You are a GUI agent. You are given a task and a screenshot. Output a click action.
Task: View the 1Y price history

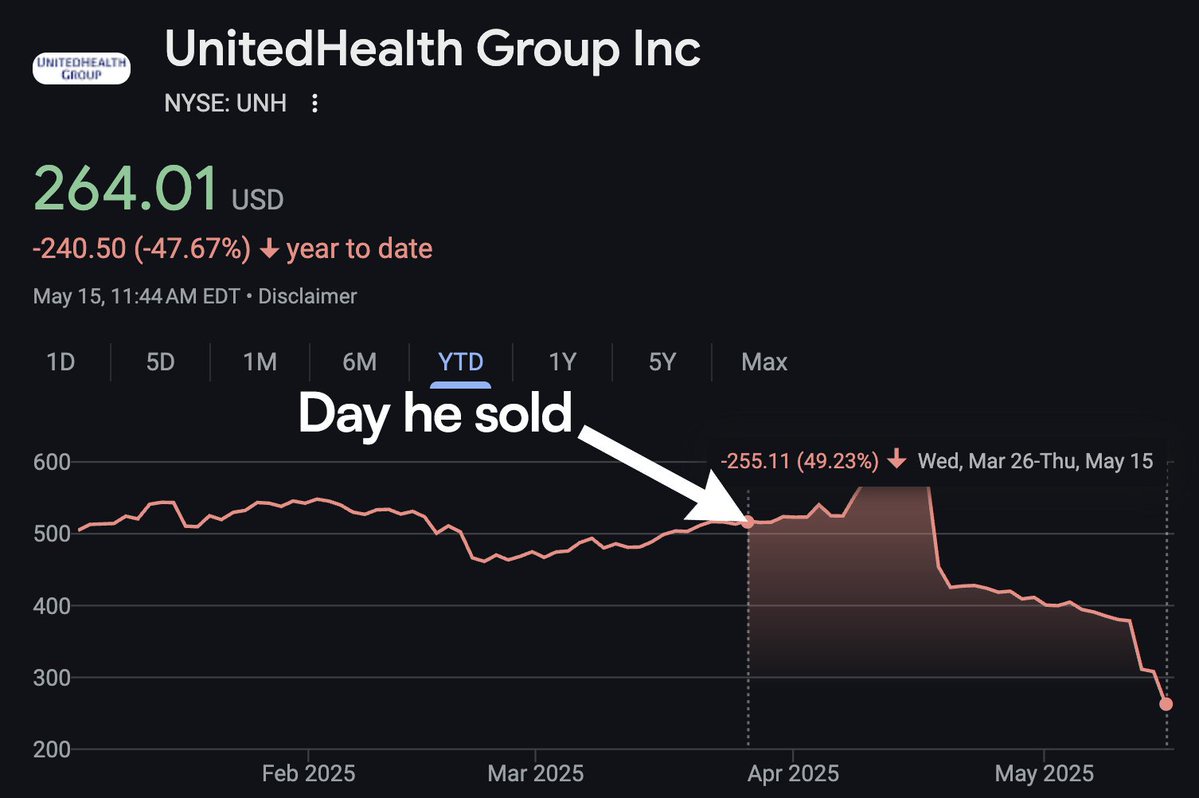(x=562, y=362)
